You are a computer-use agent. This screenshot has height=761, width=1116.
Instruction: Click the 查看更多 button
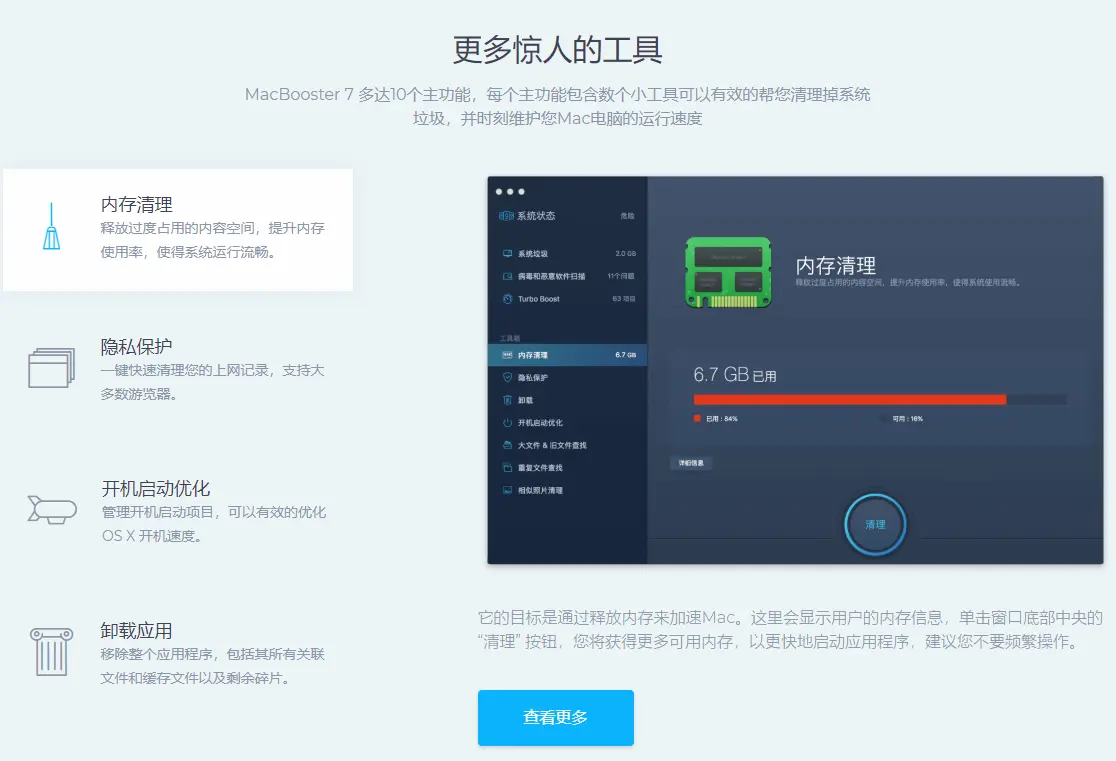556,718
